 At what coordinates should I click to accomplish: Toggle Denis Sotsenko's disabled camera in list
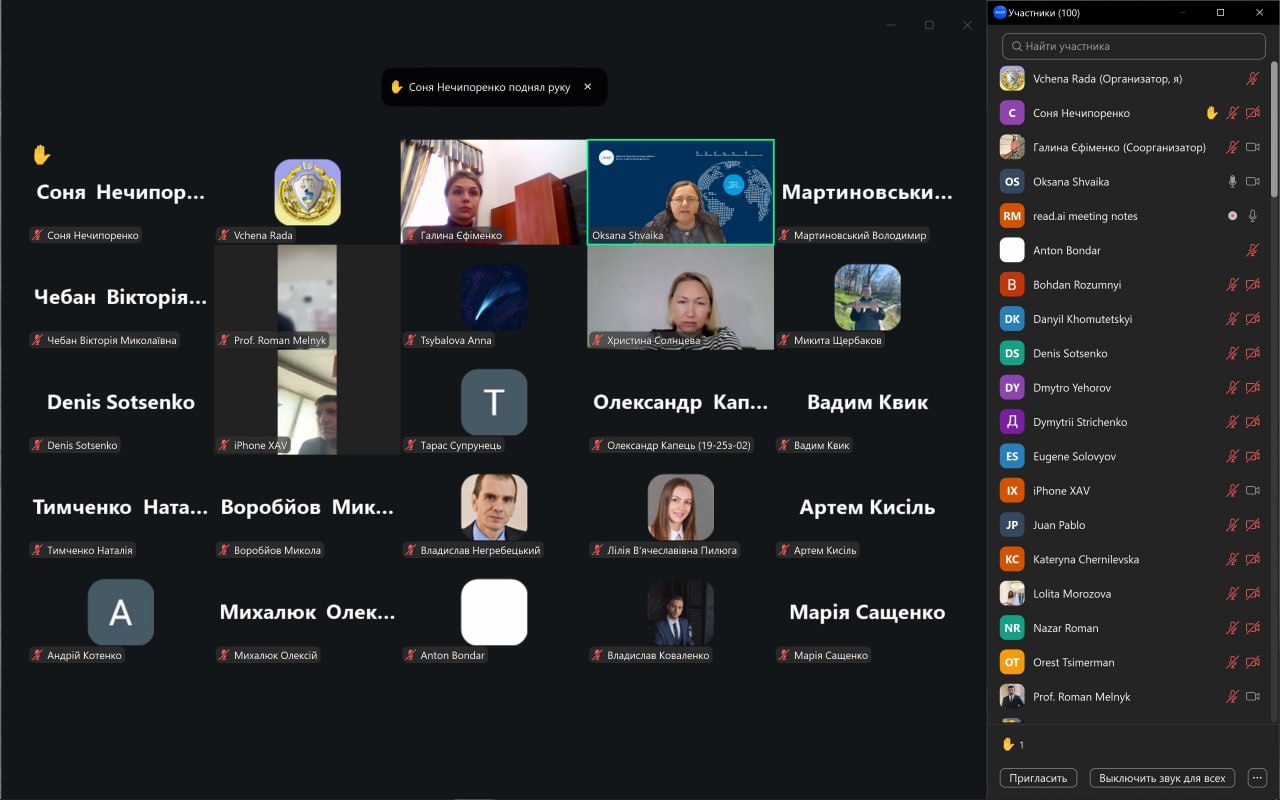pyautogui.click(x=1252, y=354)
